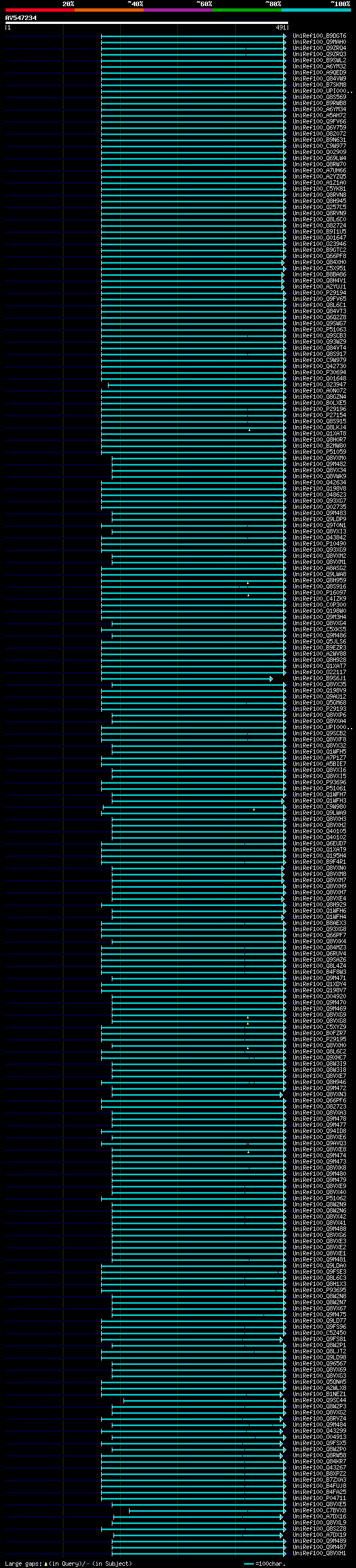The width and height of the screenshot is (356, 1568).
Task: Select hit label UniRef100_A7P1Z7
Action: coord(319,758)
